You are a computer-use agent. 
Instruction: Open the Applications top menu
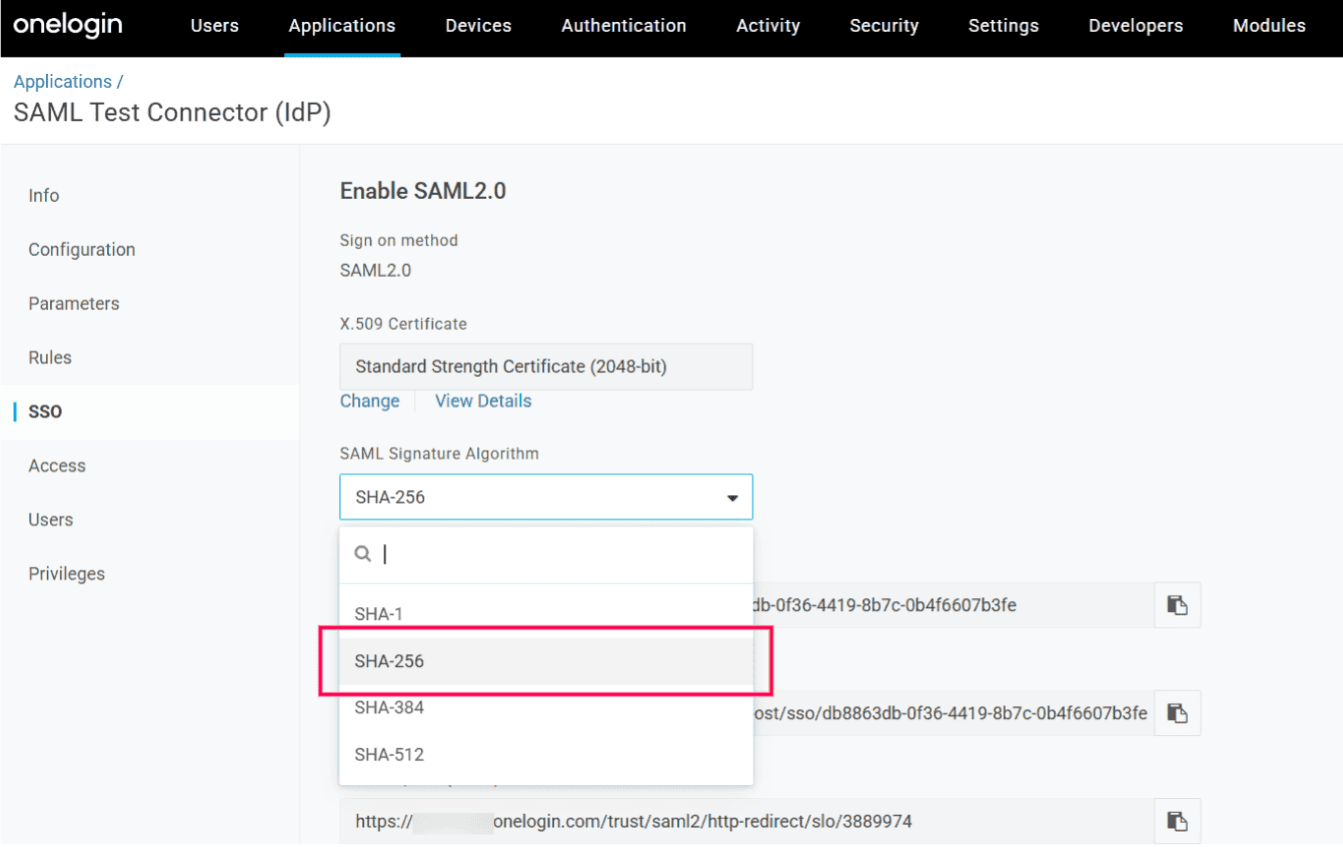(x=342, y=26)
